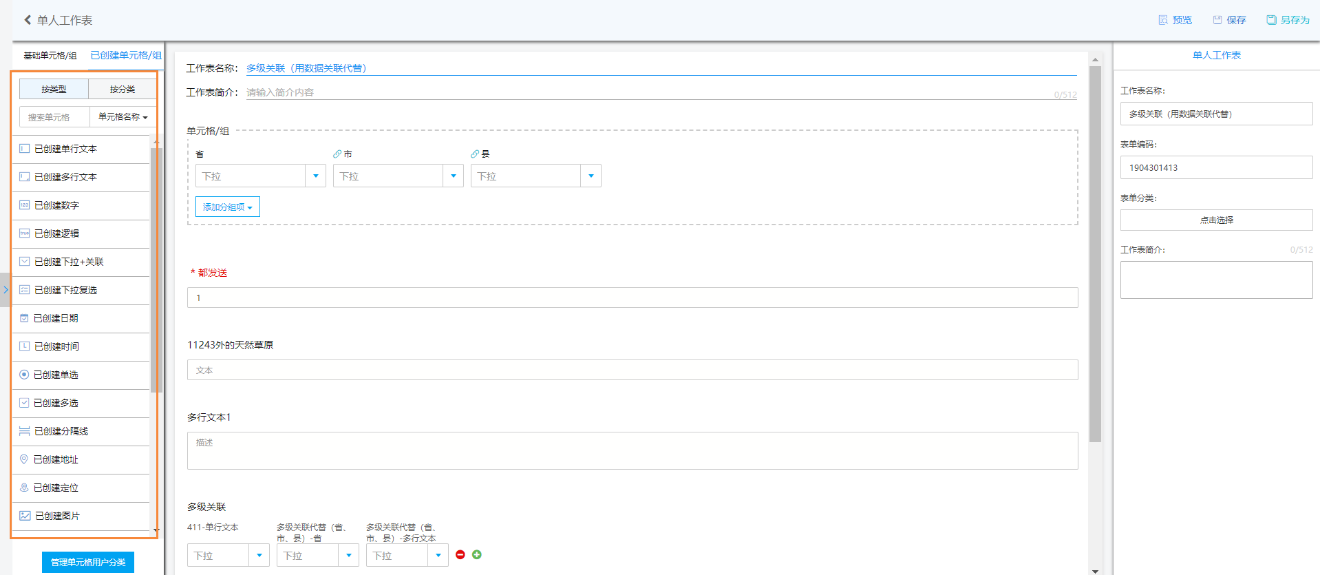Screen dimensions: 1320x575
Task: Click the 多级关联 section label
Action: click(x=207, y=507)
